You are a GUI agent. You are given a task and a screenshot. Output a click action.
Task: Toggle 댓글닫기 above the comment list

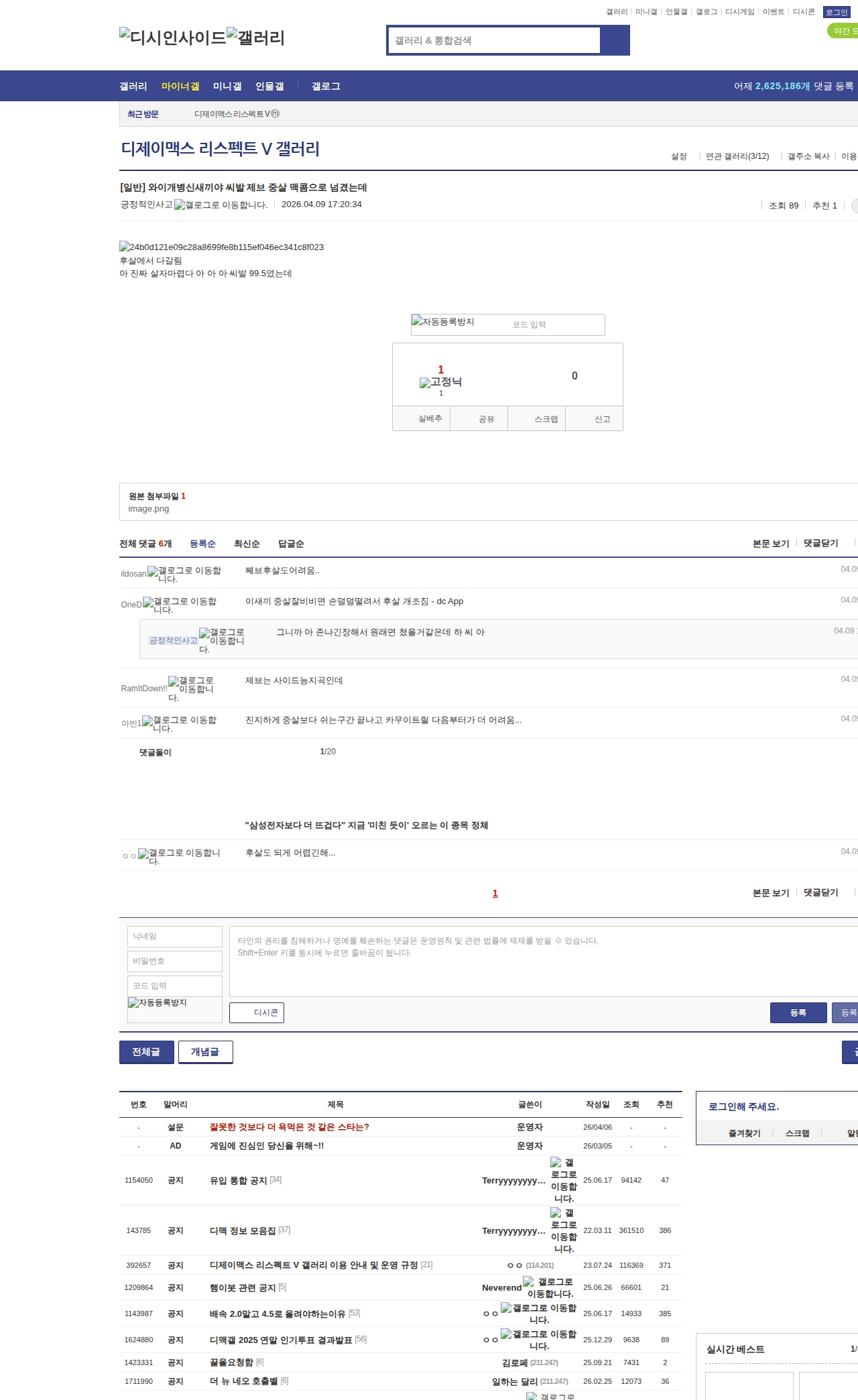[820, 543]
